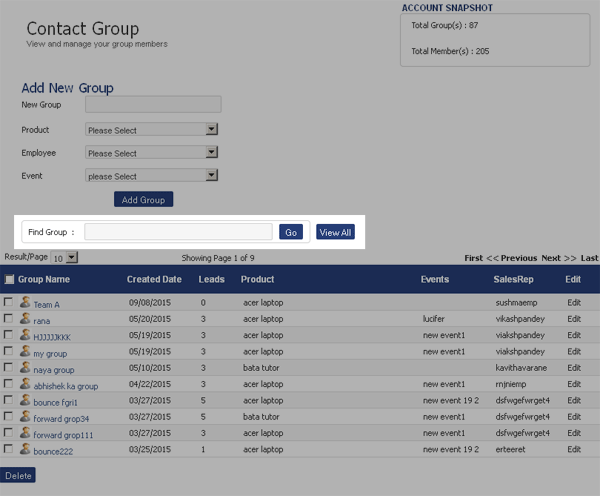Sort table by Created Date column header
Image resolution: width=600 pixels, height=496 pixels.
[154, 280]
